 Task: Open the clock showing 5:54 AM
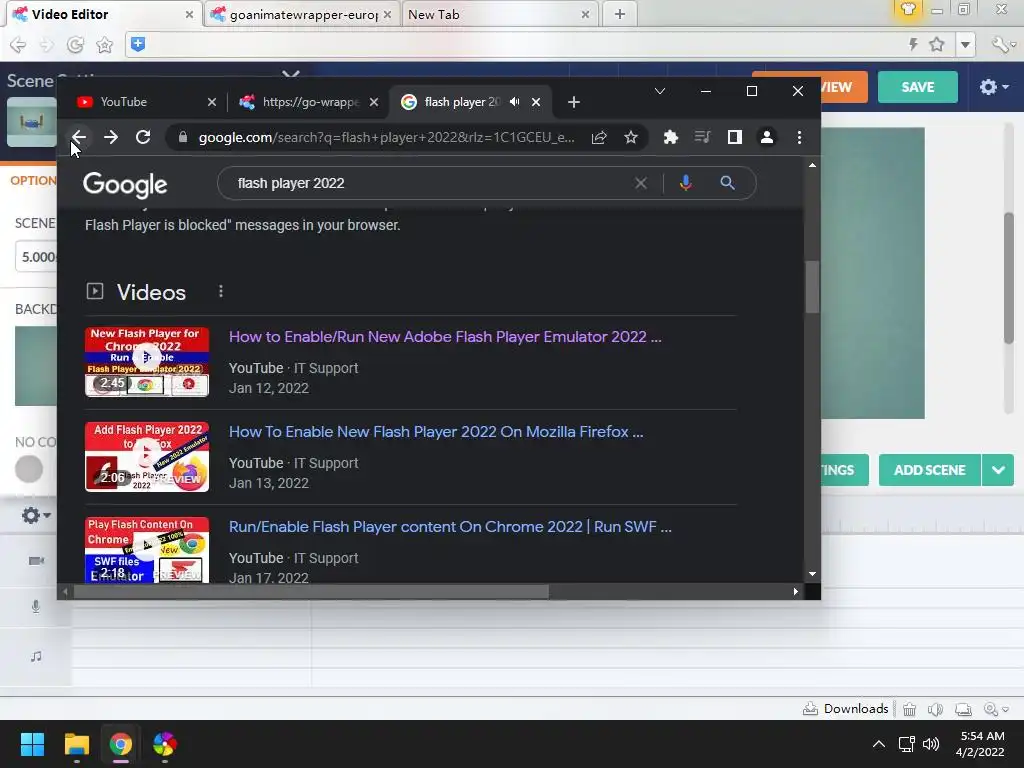980,744
